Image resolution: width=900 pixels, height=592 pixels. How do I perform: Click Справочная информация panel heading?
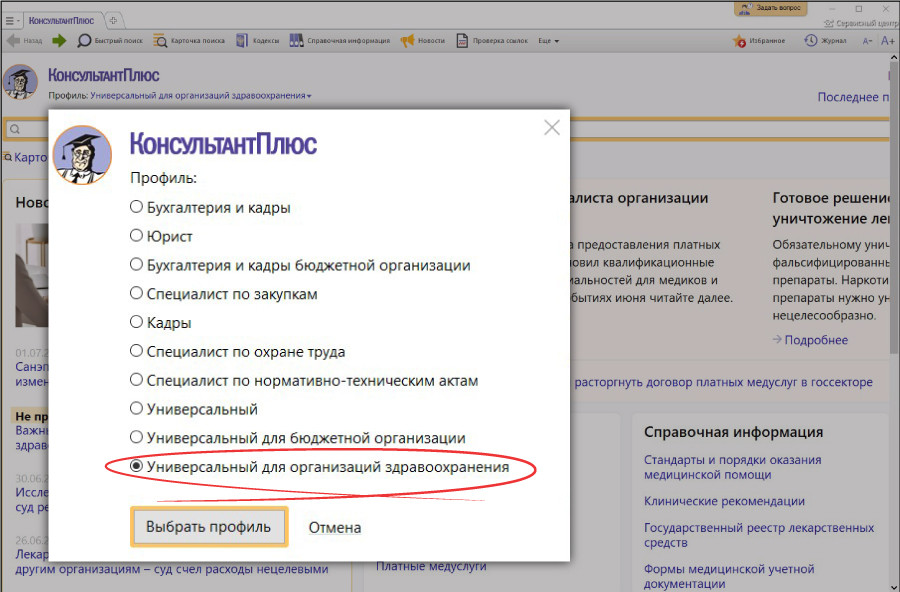(x=734, y=432)
